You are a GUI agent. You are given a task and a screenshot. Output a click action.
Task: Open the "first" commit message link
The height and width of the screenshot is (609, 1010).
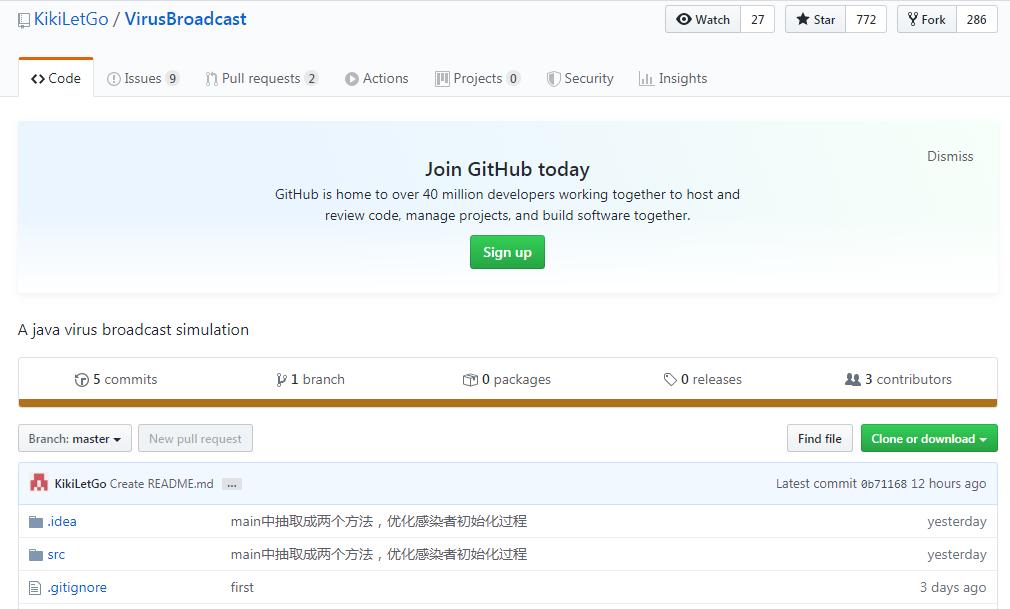[242, 587]
